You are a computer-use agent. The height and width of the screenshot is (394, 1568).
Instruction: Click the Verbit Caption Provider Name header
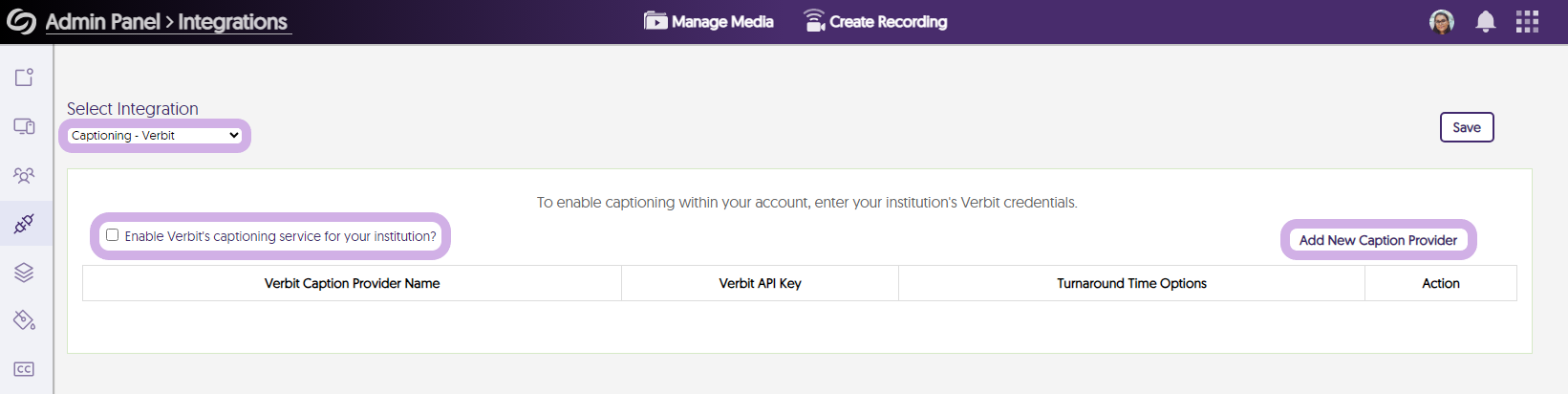coord(352,283)
